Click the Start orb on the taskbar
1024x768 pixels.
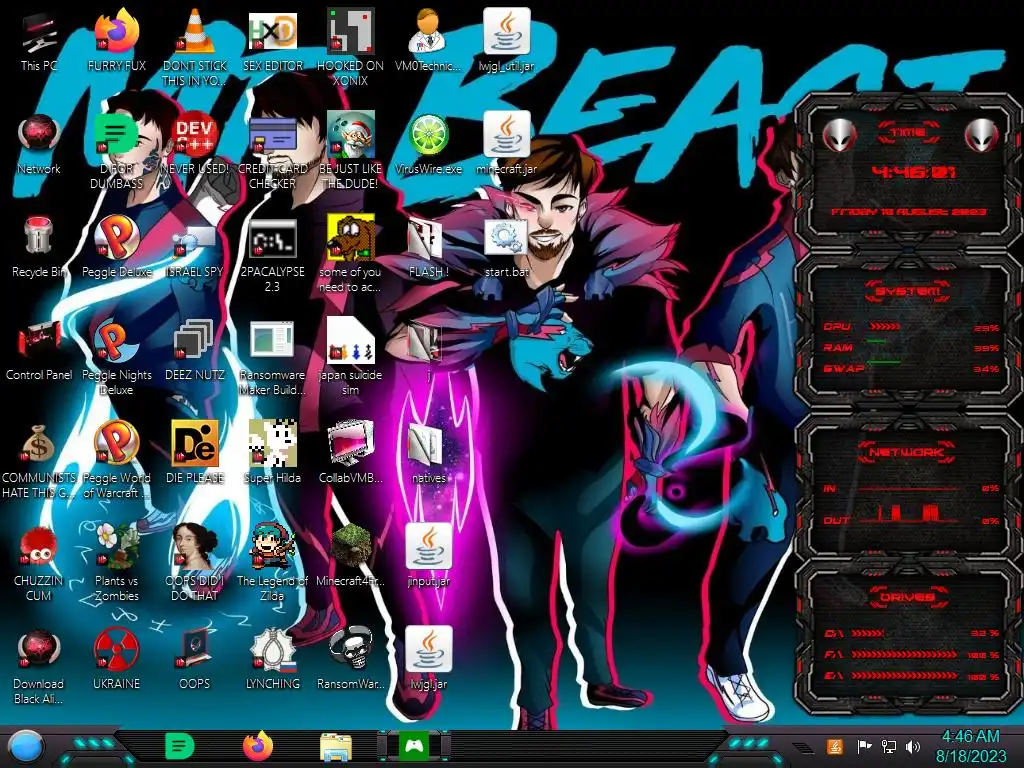point(26,748)
